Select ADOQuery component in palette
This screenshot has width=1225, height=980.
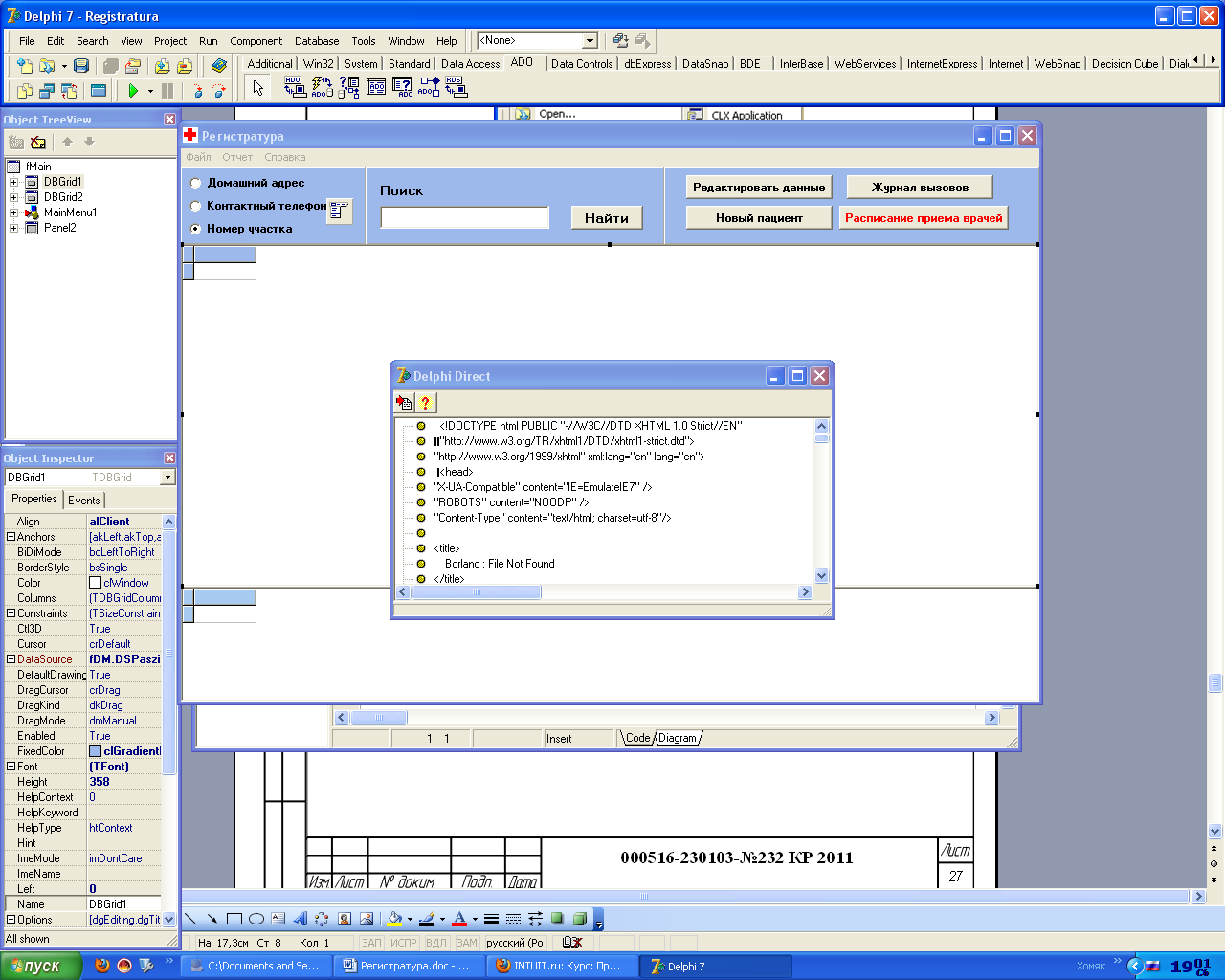click(x=403, y=87)
